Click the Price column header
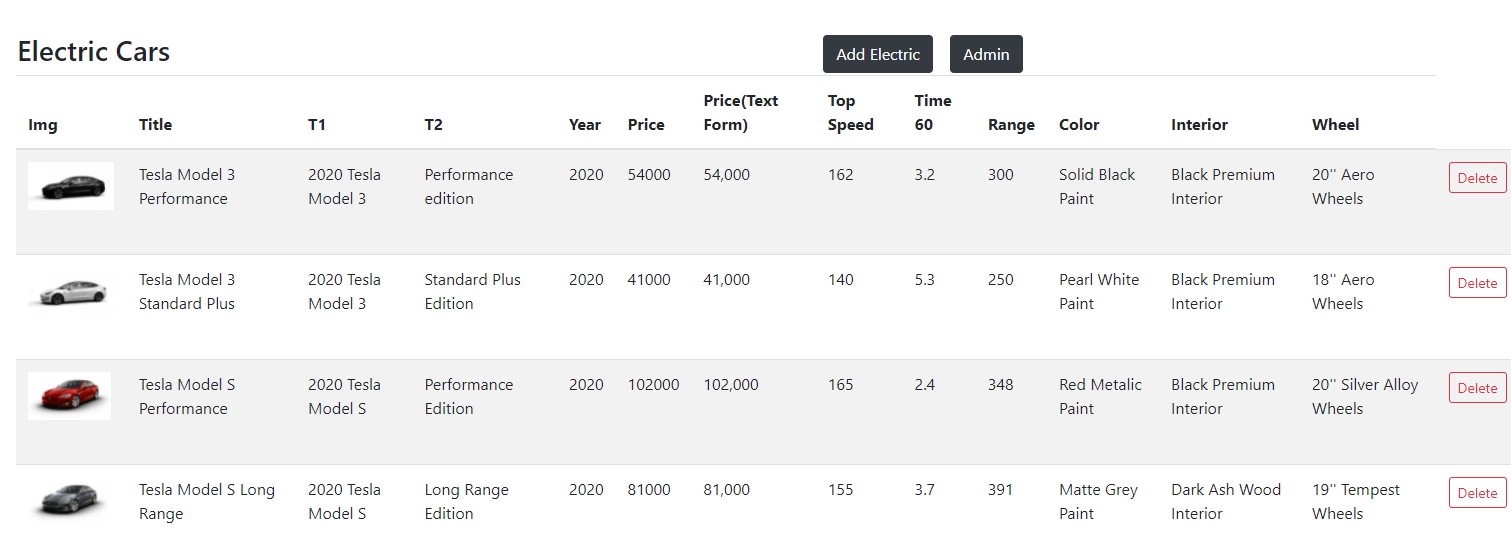This screenshot has width=1511, height=555. click(646, 125)
